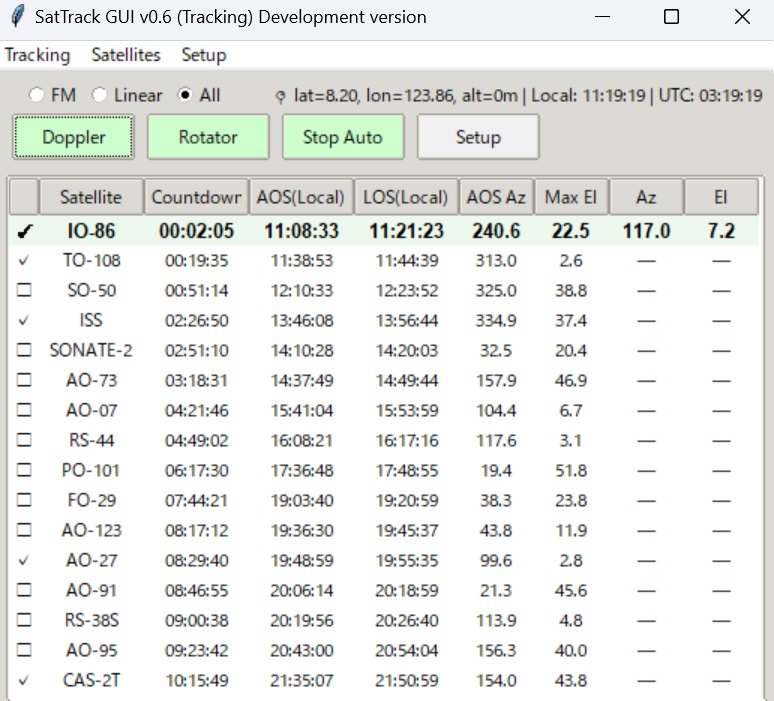The width and height of the screenshot is (774, 701).
Task: Click the AOS(Local) column header
Action: pos(300,197)
